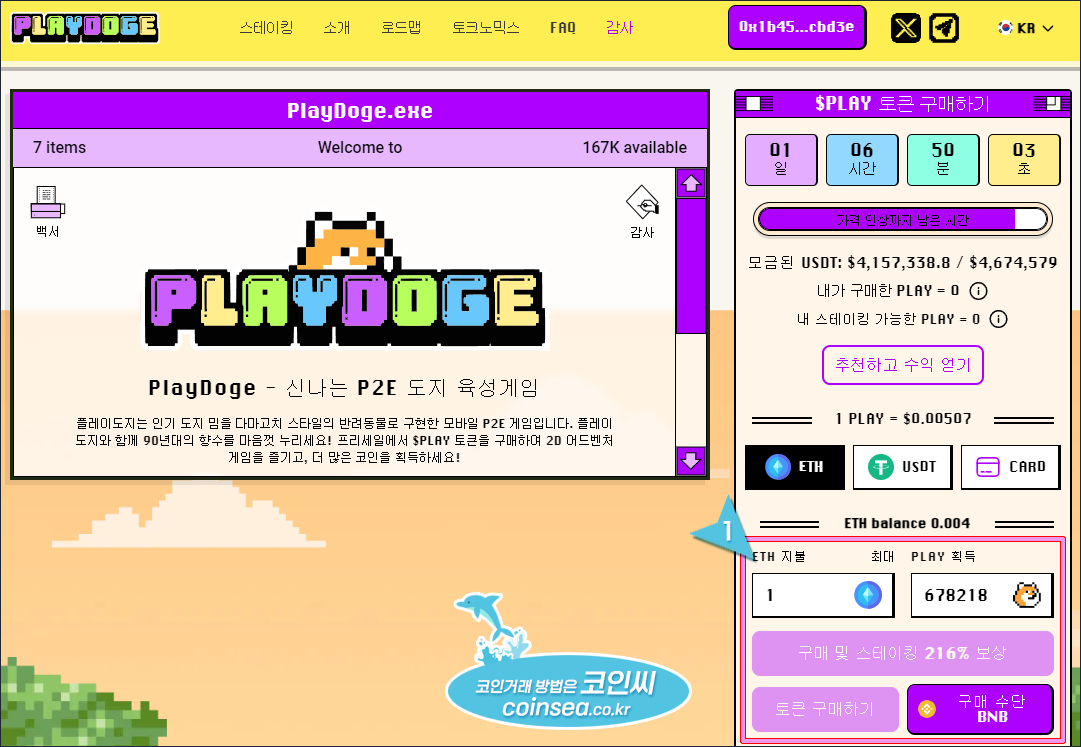Click '1 PLAY = $0.00507' price text
The image size is (1081, 747).
[x=902, y=419]
